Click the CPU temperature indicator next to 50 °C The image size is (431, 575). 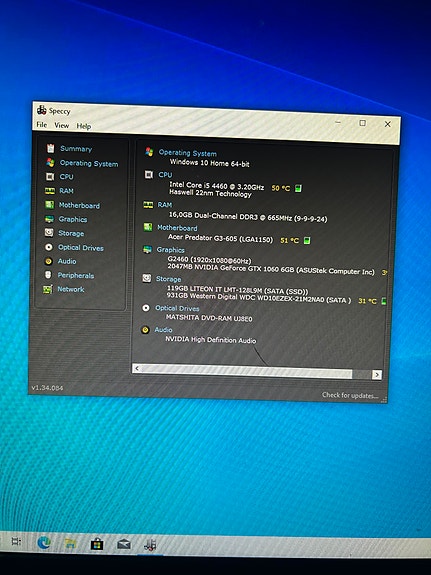click(x=298, y=188)
